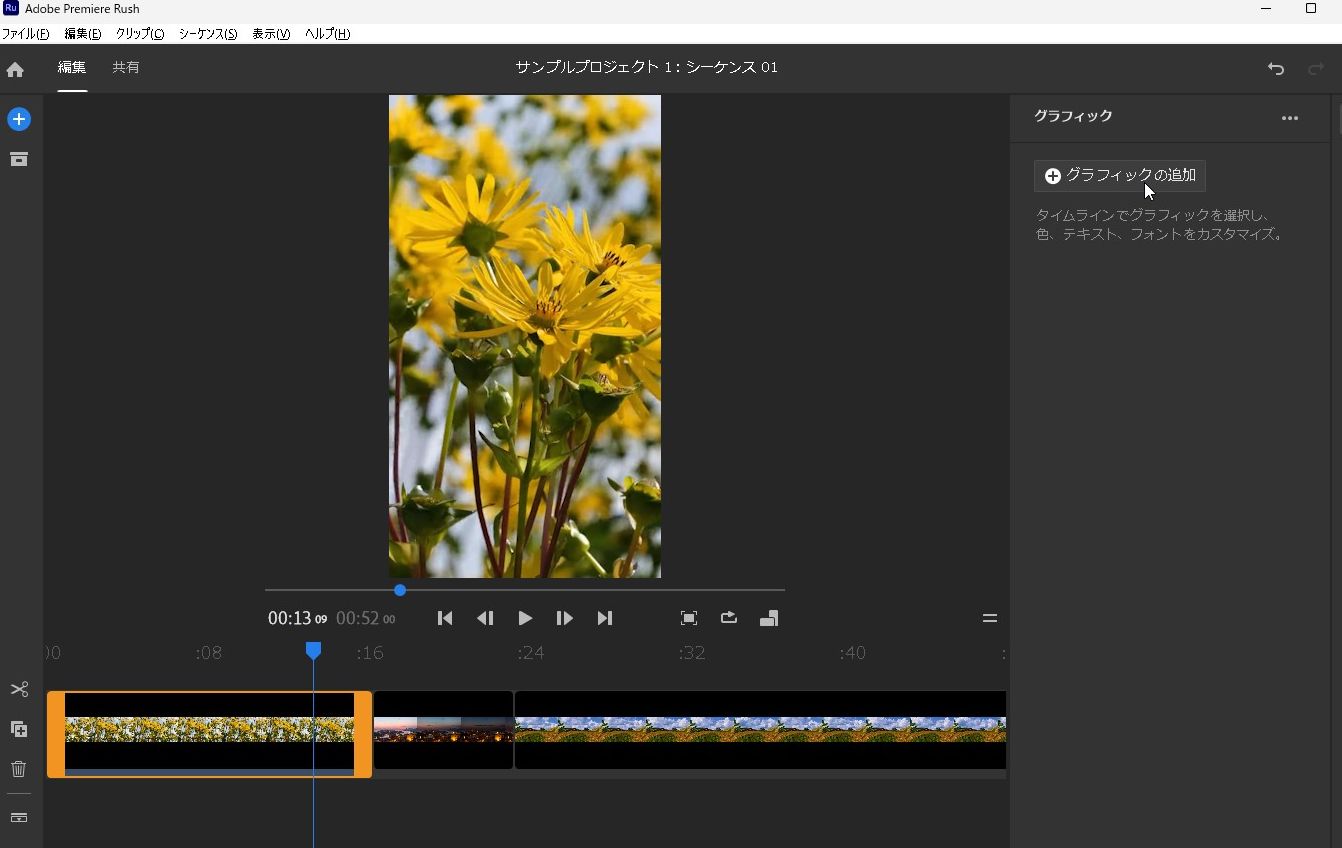Select the scissors split clip tool

pyautogui.click(x=19, y=690)
